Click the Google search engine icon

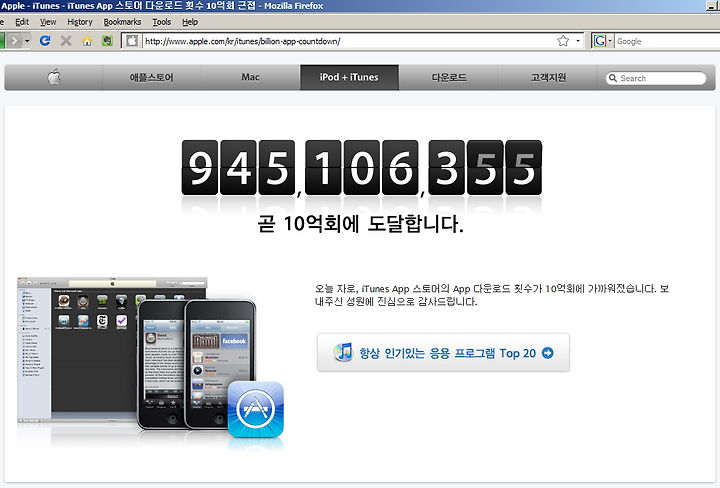coord(600,41)
